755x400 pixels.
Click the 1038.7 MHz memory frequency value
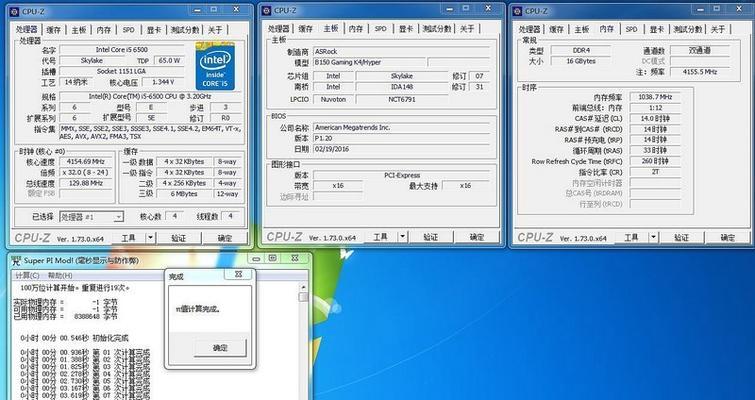(x=655, y=97)
